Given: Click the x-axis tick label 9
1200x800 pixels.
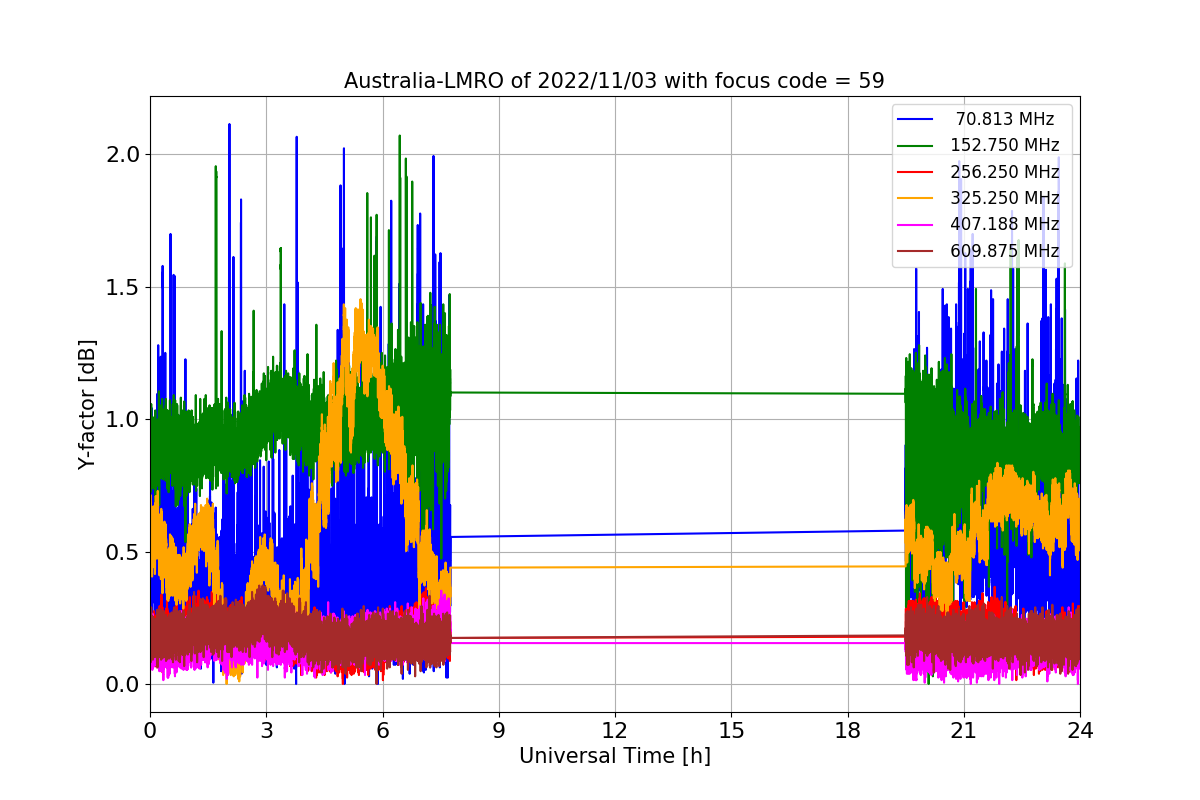Looking at the screenshot, I should point(499,730).
